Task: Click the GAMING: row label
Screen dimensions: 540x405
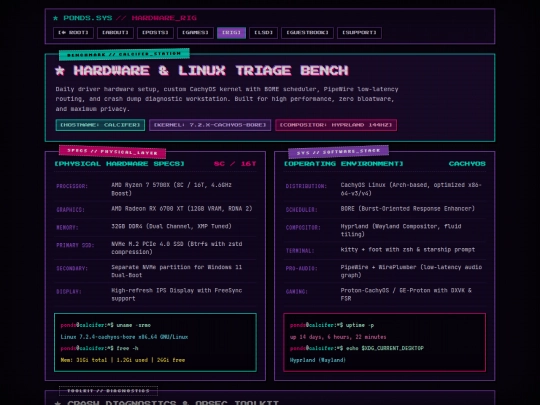Action: point(297,292)
